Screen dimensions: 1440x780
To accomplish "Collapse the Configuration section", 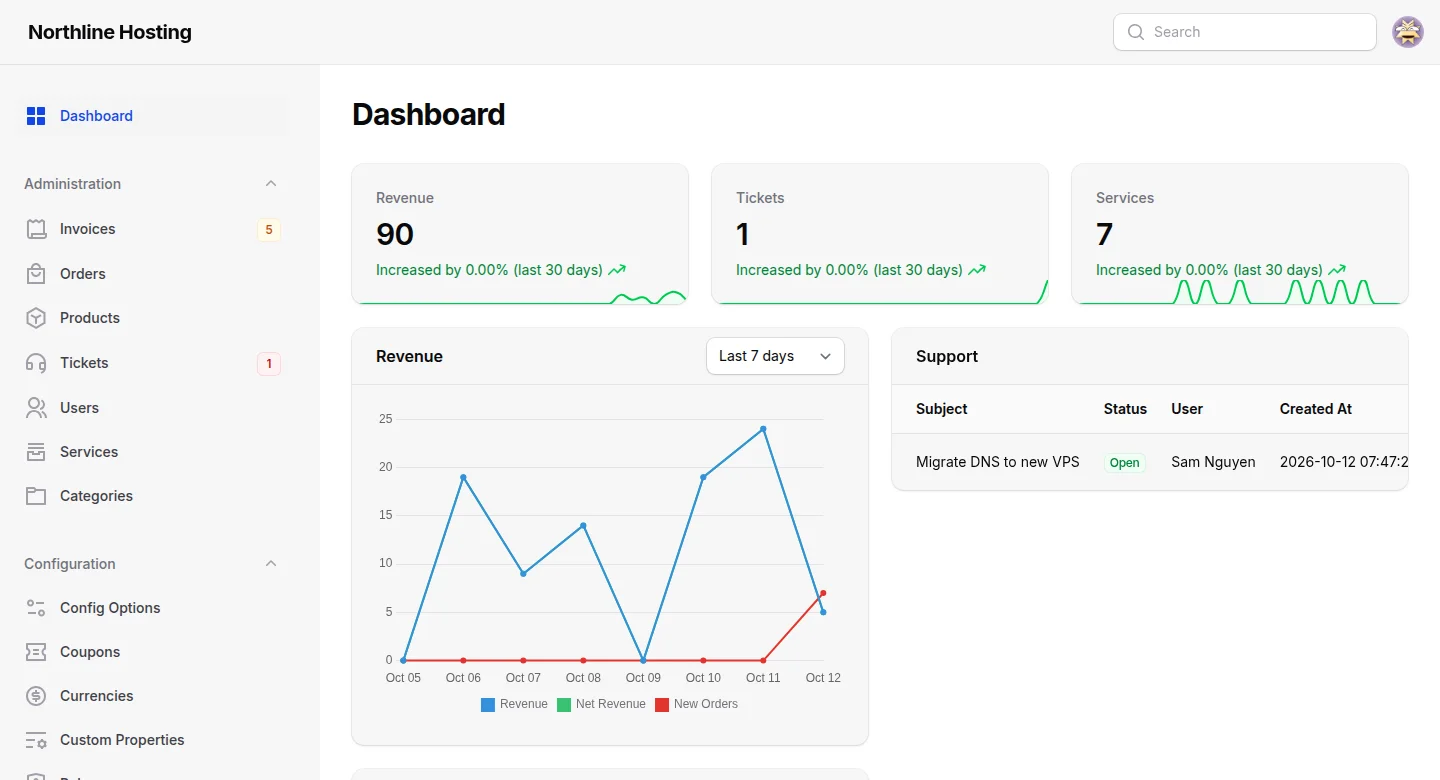I will [271, 564].
